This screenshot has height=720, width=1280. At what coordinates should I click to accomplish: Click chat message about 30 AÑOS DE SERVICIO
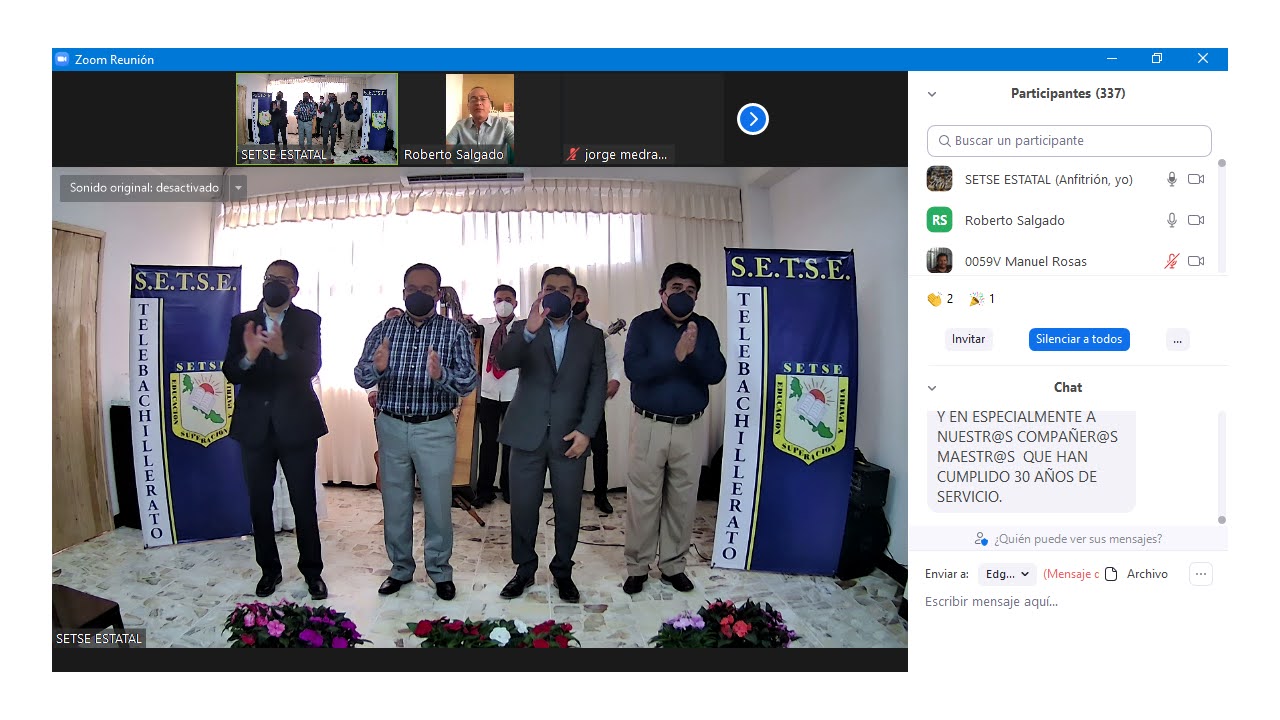pyautogui.click(x=1031, y=461)
